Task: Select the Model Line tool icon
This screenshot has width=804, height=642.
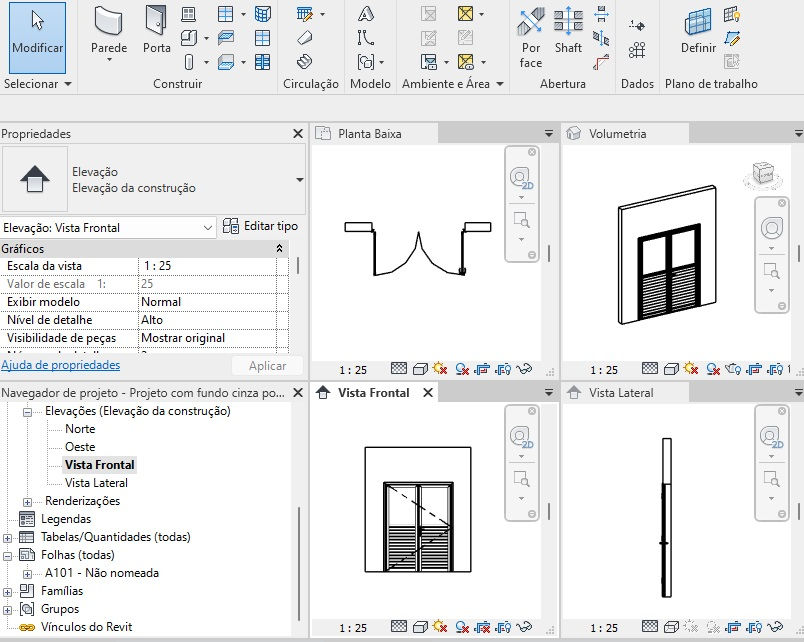Action: [x=366, y=38]
